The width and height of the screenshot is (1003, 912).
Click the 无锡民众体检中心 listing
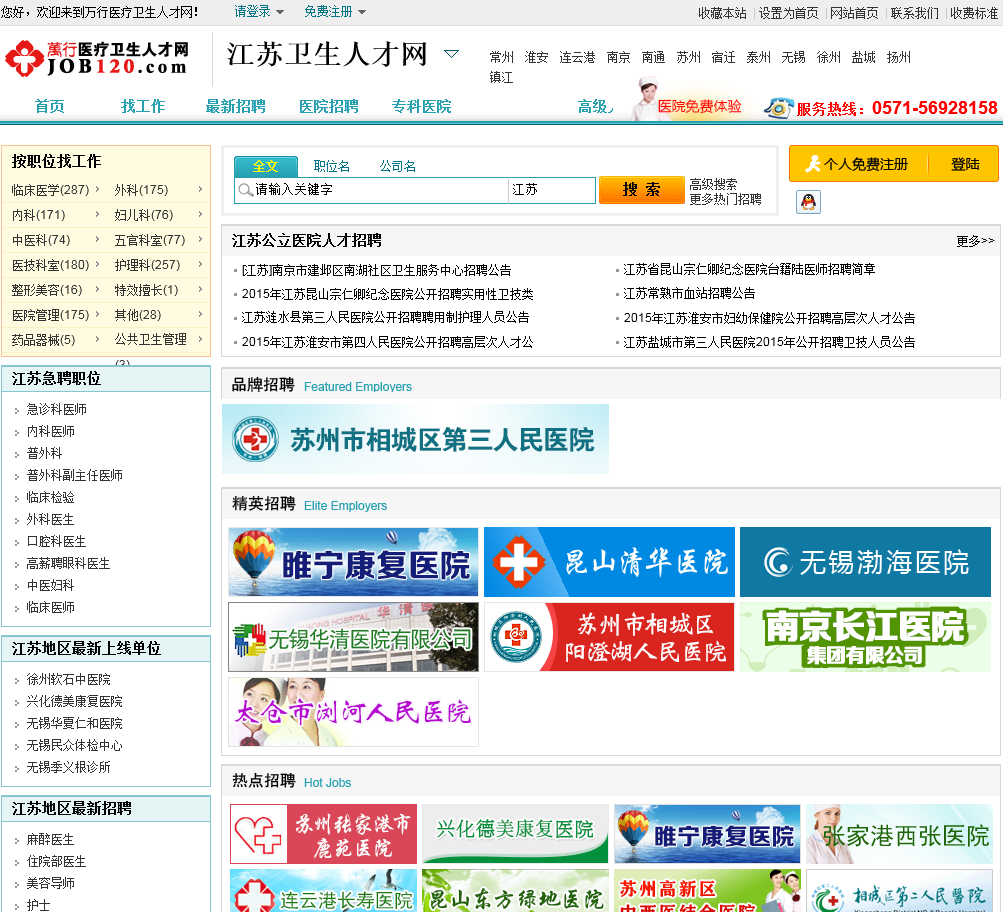(74, 745)
